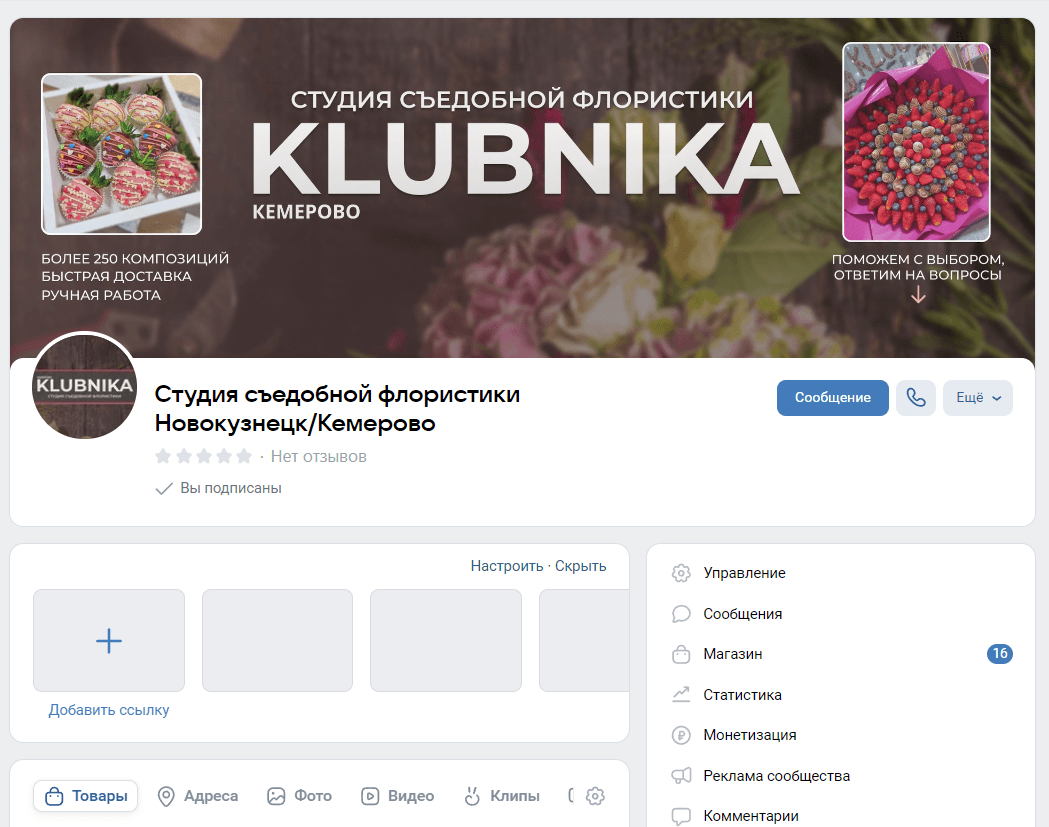Switch to the Клипы tab
Image resolution: width=1049 pixels, height=827 pixels.
click(502, 796)
